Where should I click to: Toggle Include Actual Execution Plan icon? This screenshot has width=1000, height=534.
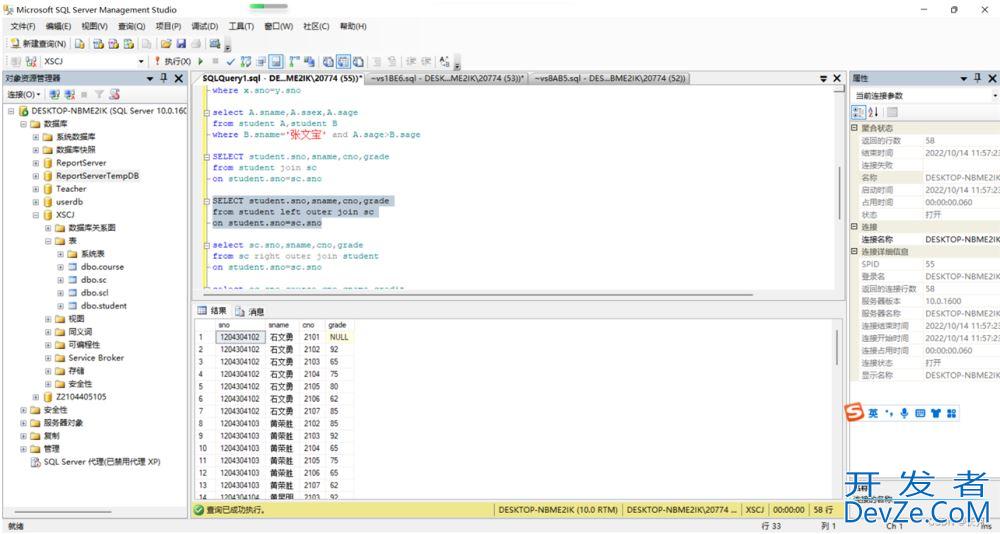[x=294, y=61]
